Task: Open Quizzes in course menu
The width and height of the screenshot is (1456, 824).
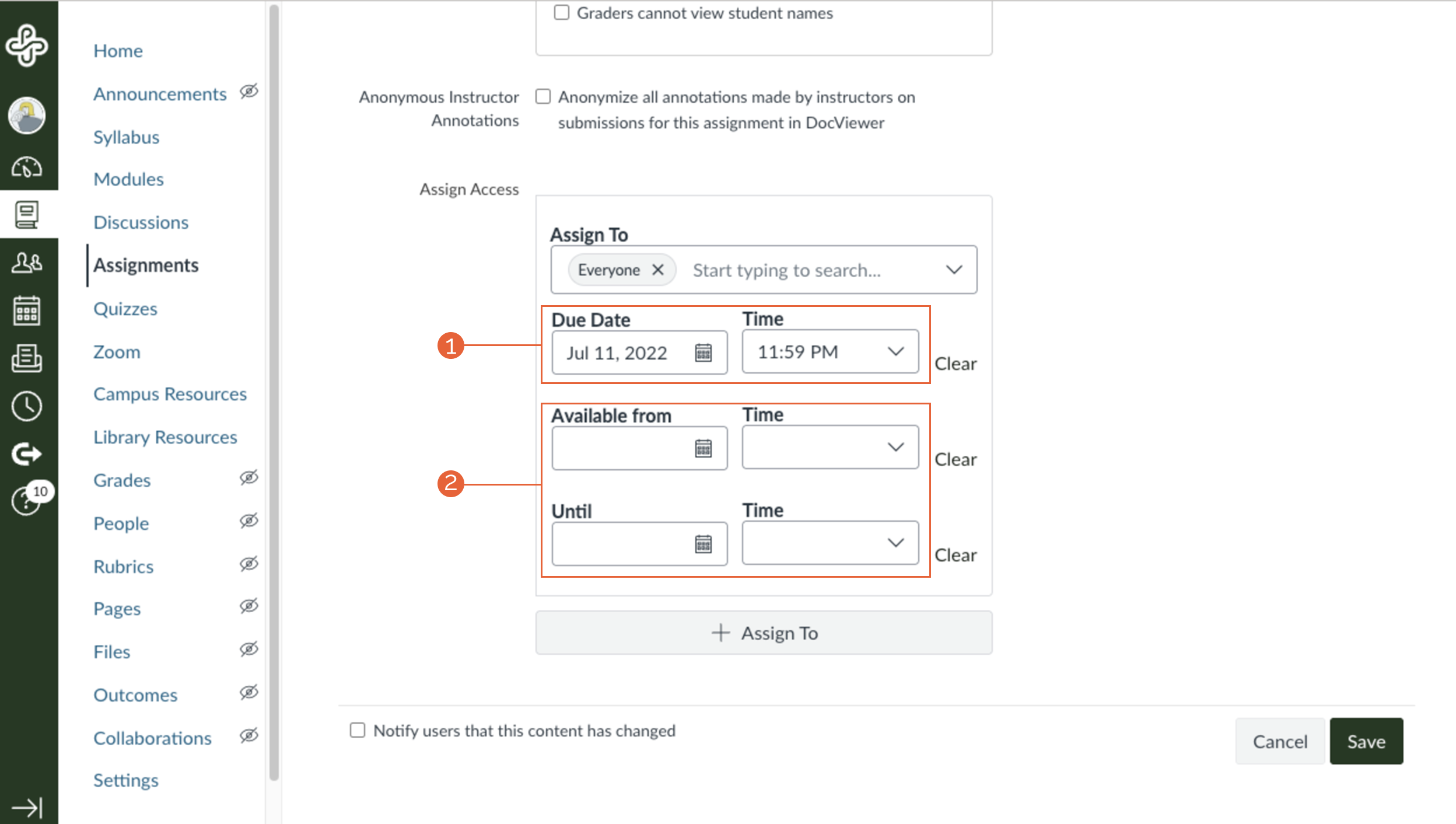Action: pos(125,309)
